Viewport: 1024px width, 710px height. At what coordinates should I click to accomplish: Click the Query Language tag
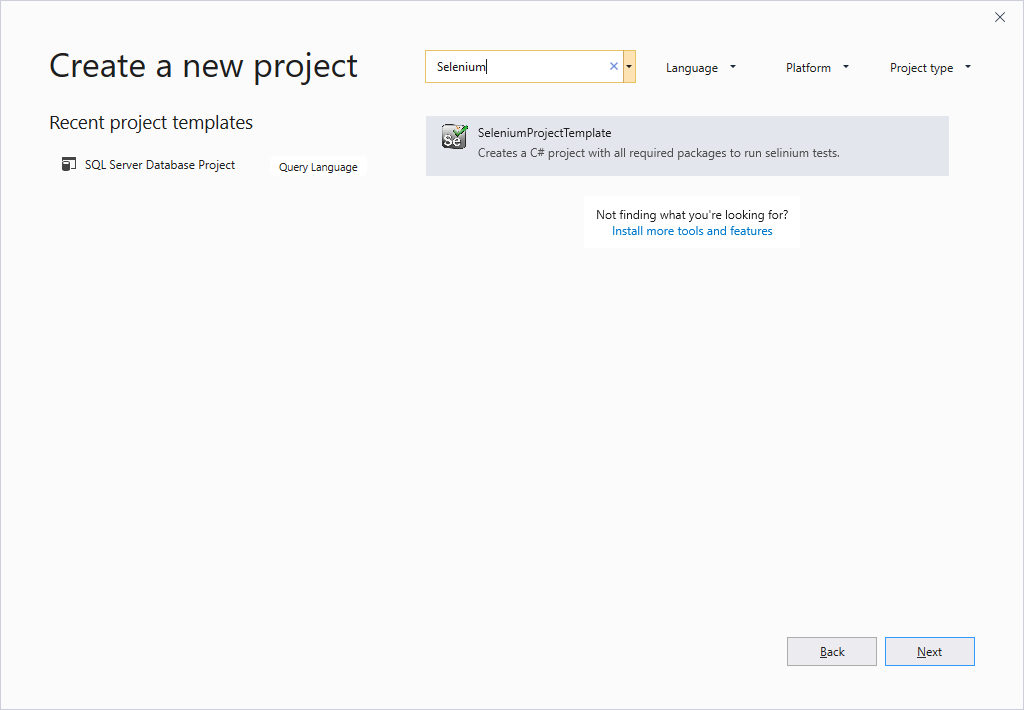click(318, 167)
